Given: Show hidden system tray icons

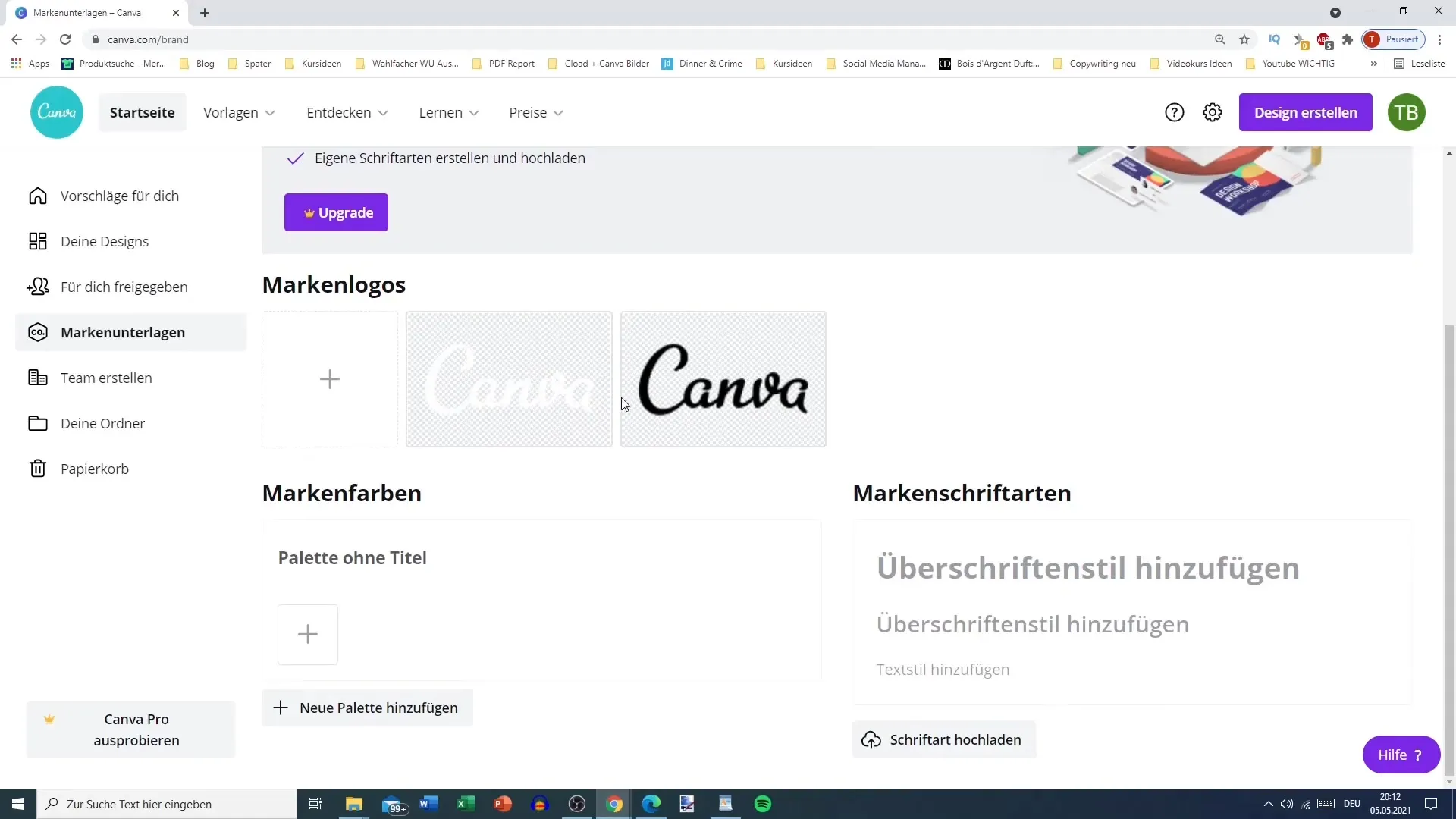Looking at the screenshot, I should point(1268,804).
